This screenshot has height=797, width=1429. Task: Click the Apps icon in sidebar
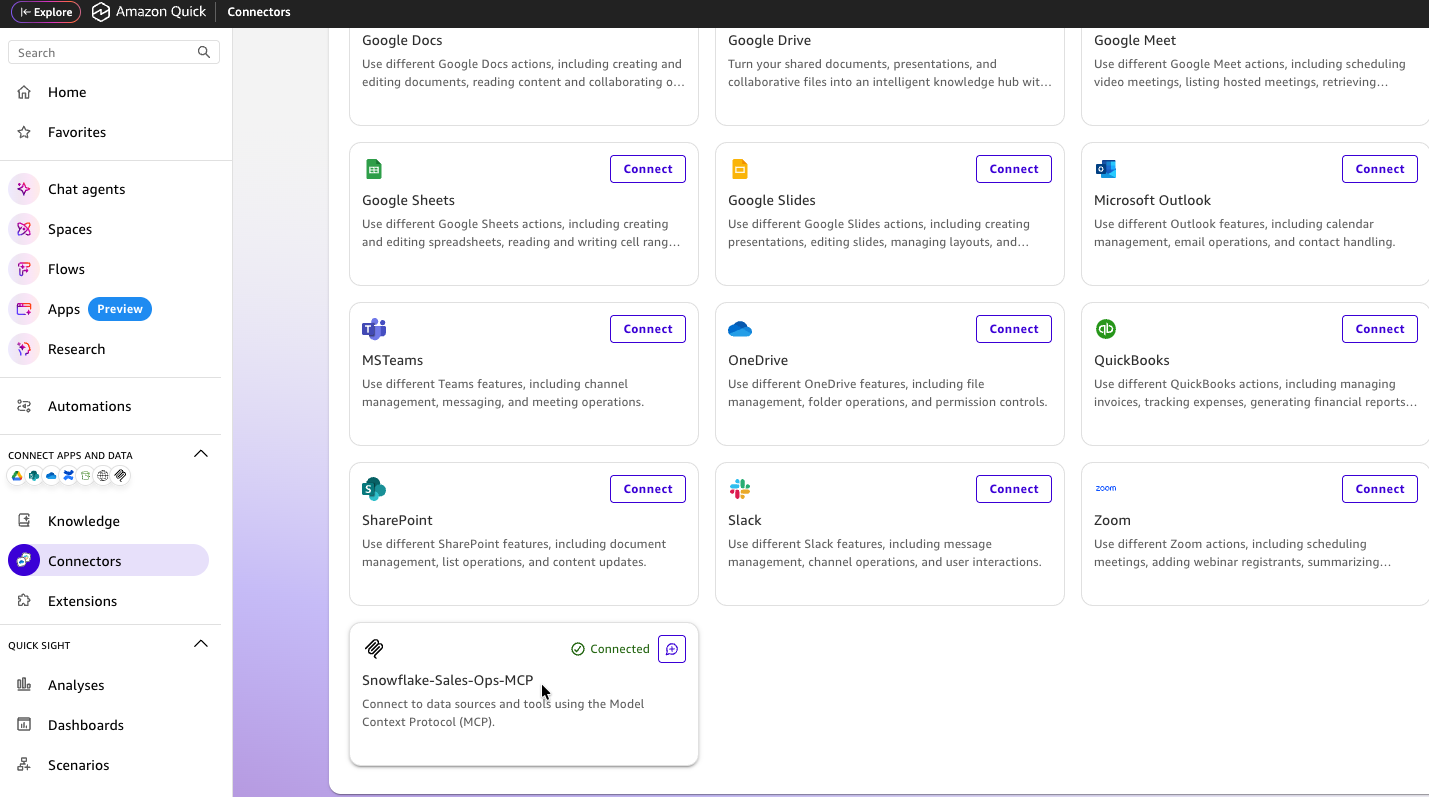click(x=24, y=309)
